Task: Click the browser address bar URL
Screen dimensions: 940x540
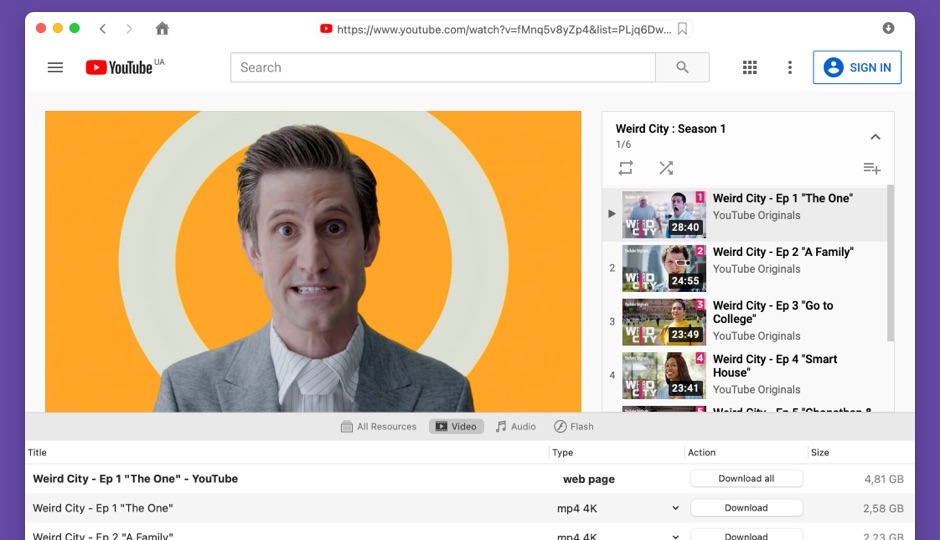Action: (504, 29)
